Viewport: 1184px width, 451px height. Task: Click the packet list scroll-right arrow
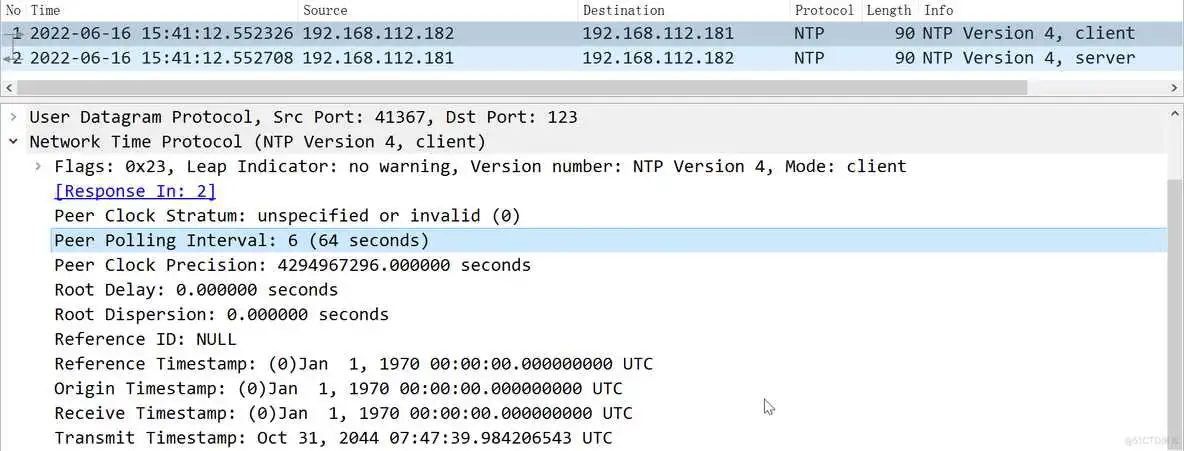click(1175, 88)
